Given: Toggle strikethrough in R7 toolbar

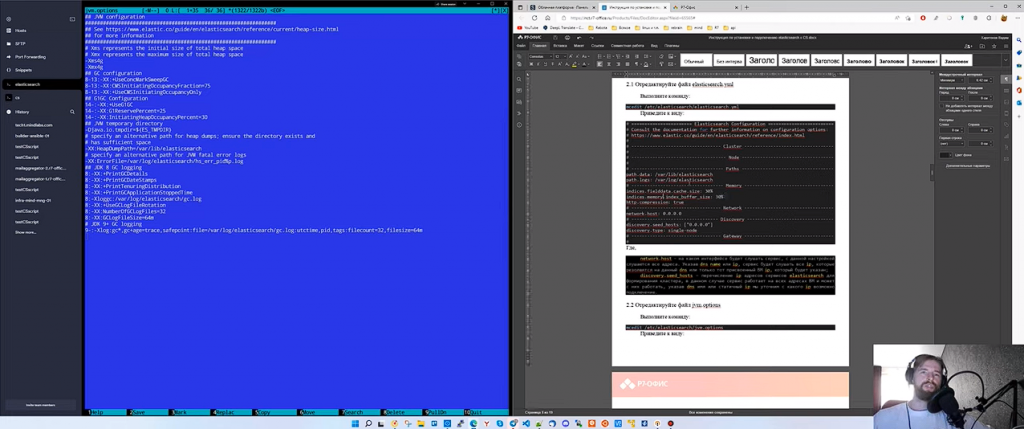Looking at the screenshot, I should (x=552, y=64).
